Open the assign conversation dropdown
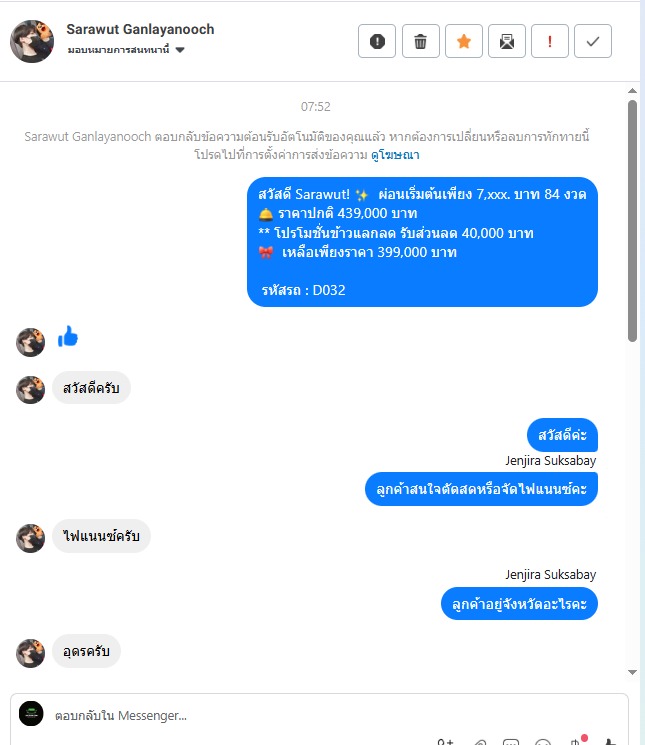 click(125, 50)
